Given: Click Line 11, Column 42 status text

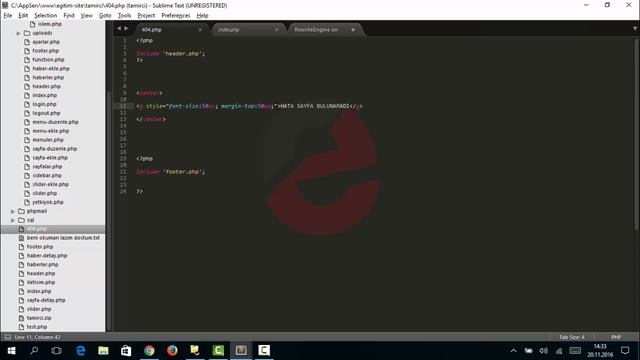Looking at the screenshot, I should pyautogui.click(x=37, y=337).
